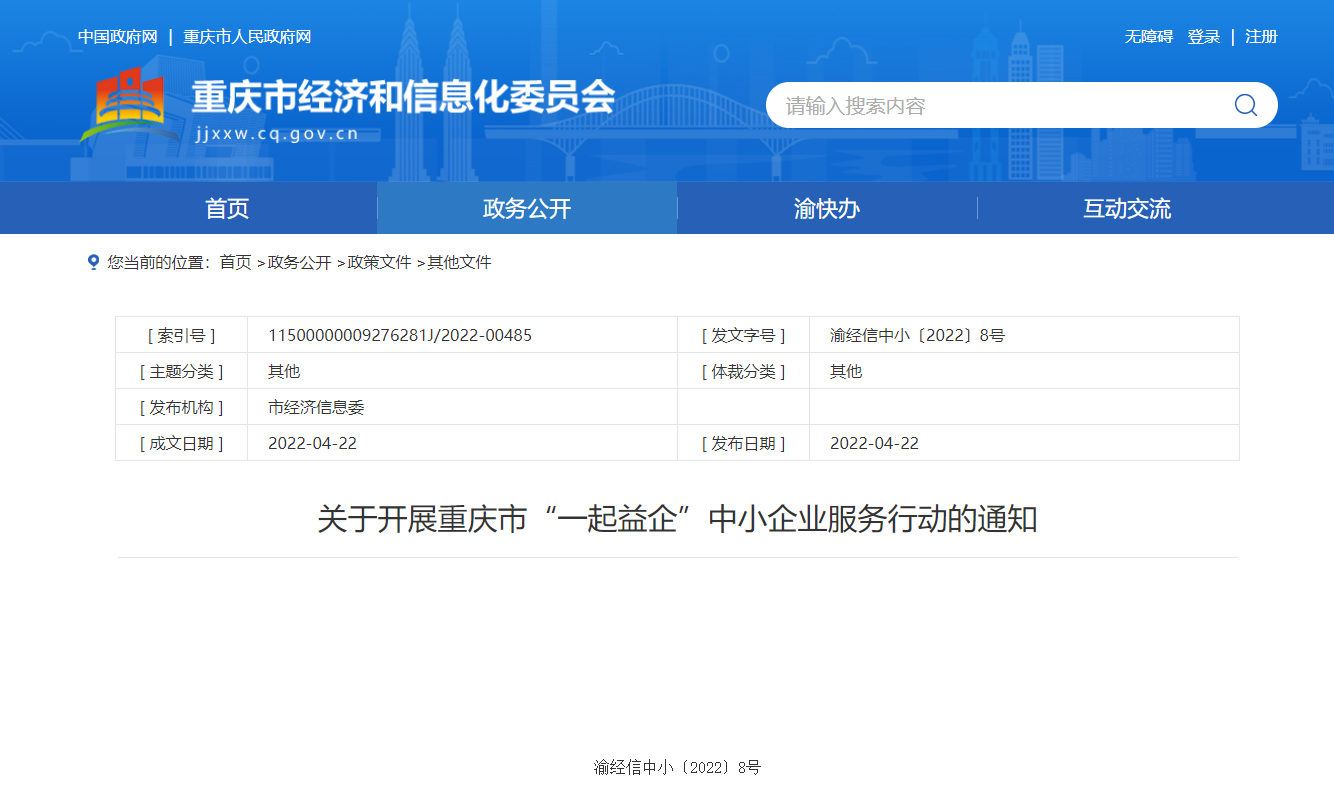Image resolution: width=1334 pixels, height=805 pixels.
Task: Click the 登录 login link
Action: click(1204, 37)
